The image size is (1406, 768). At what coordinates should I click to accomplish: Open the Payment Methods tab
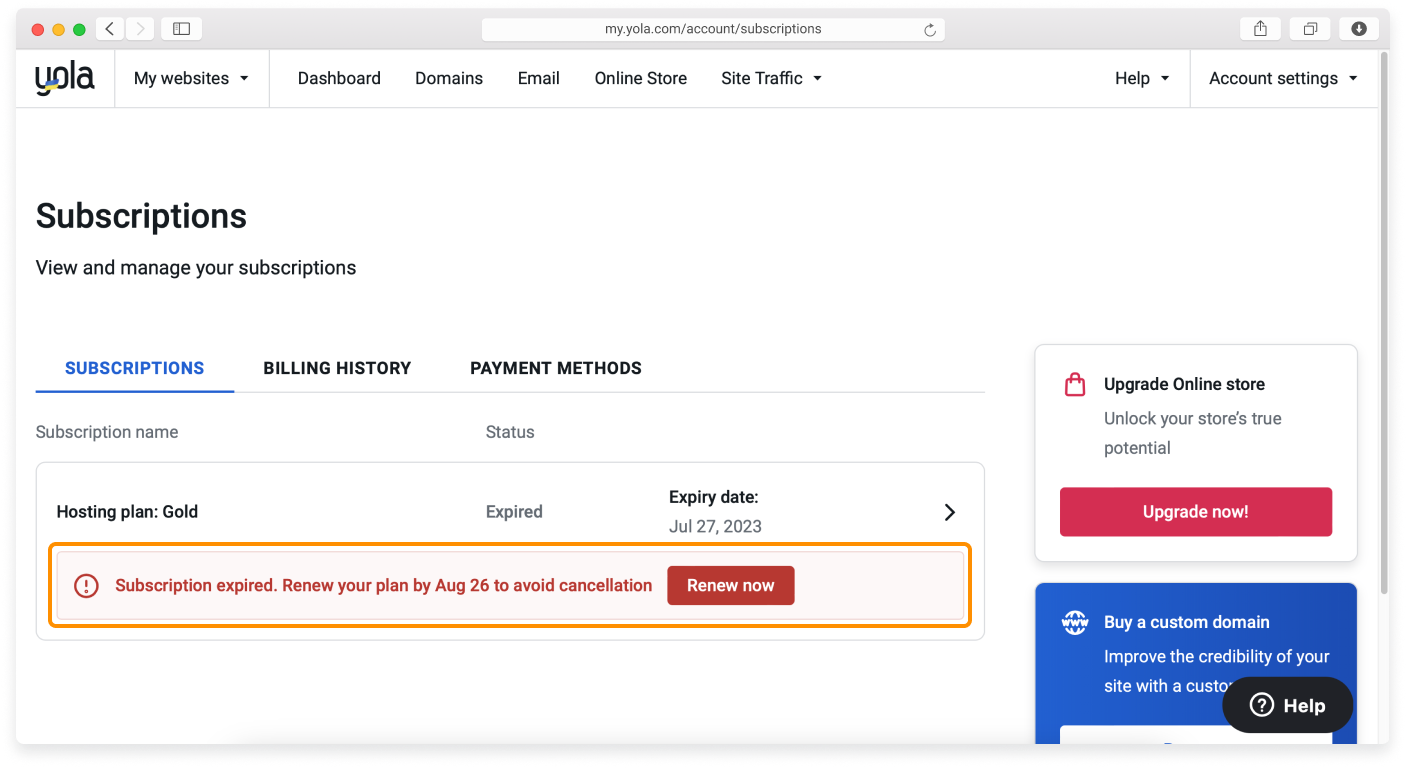(x=556, y=368)
